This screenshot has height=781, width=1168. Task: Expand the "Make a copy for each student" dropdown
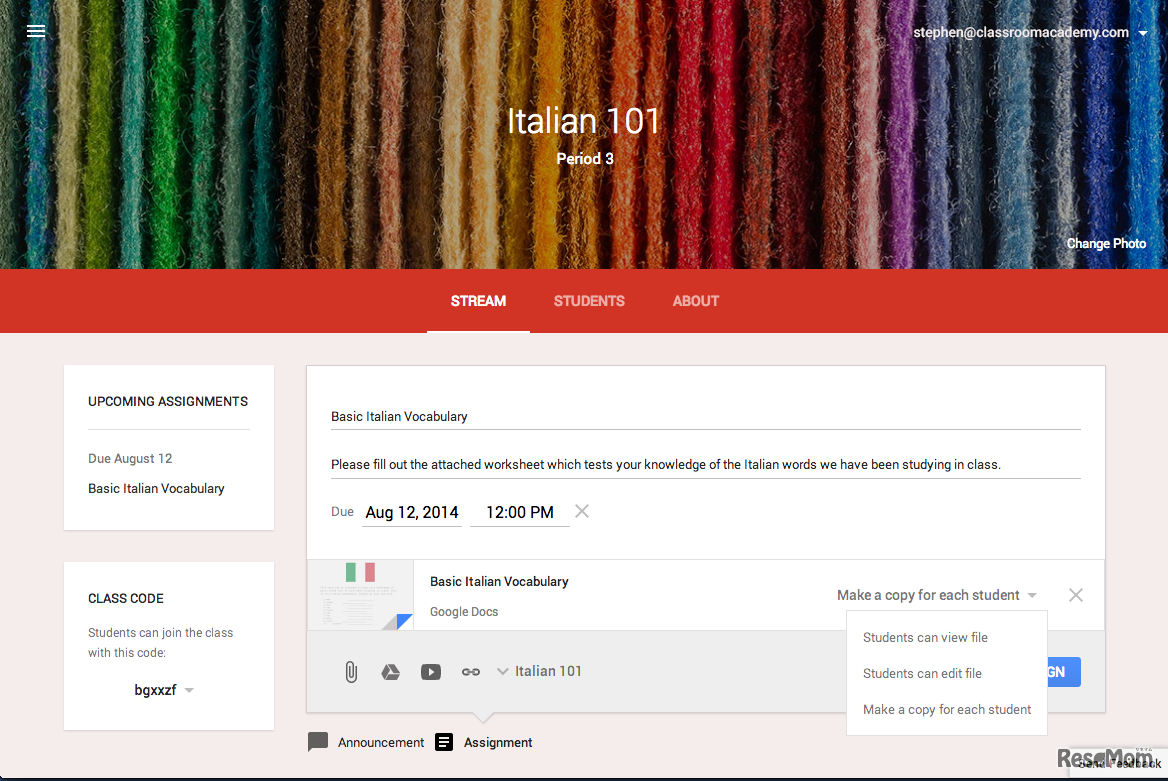coord(1030,594)
